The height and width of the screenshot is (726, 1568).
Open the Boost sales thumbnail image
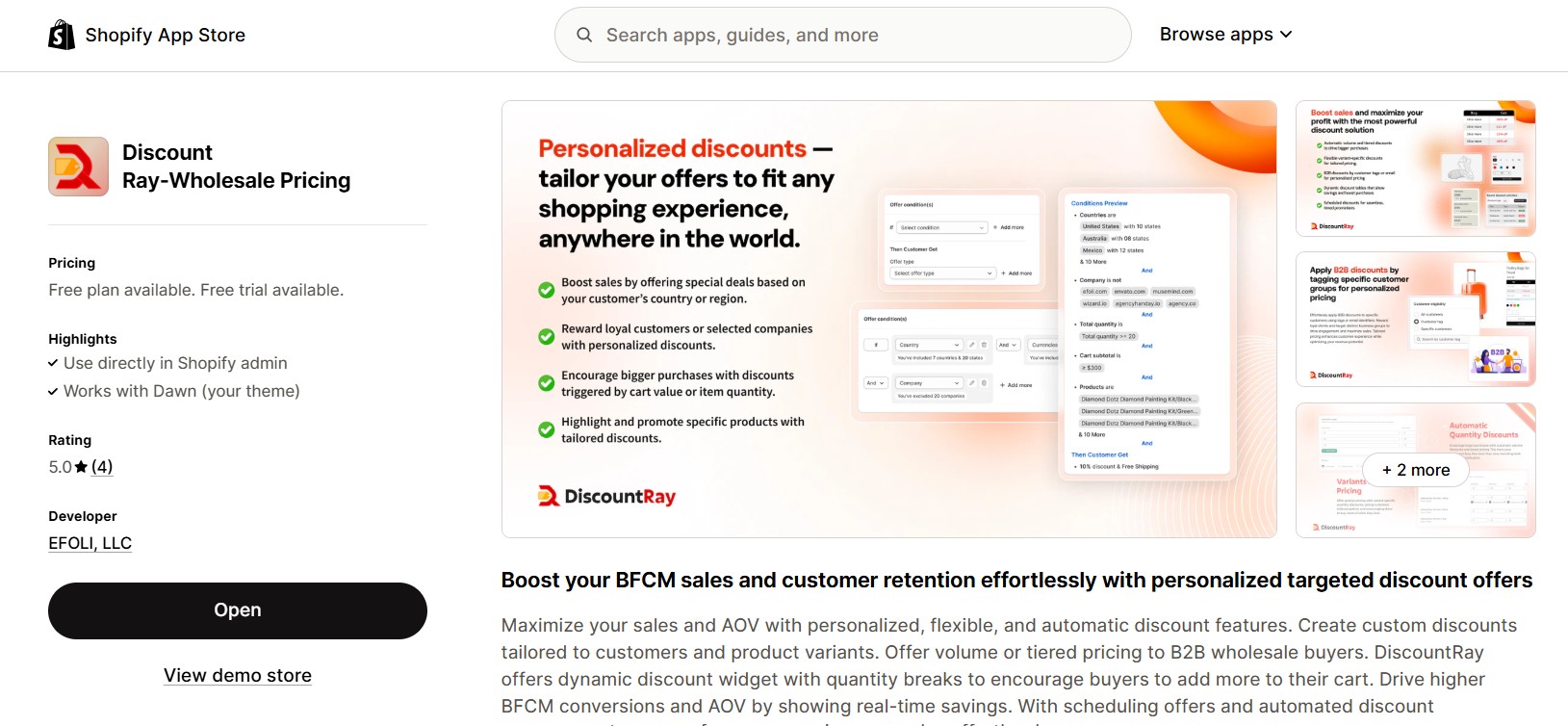coord(1415,169)
